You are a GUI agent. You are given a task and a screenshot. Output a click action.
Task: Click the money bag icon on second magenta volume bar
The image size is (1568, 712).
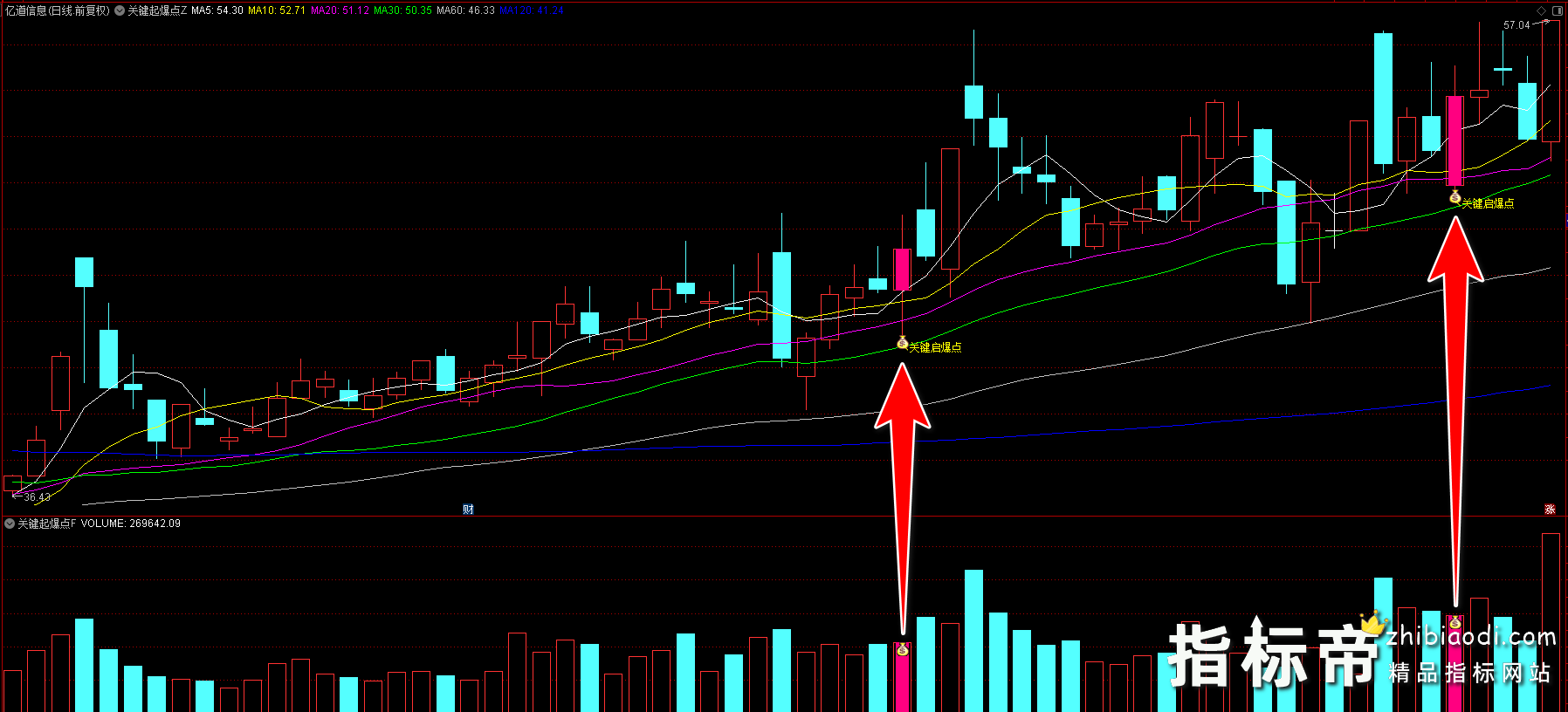1455,622
